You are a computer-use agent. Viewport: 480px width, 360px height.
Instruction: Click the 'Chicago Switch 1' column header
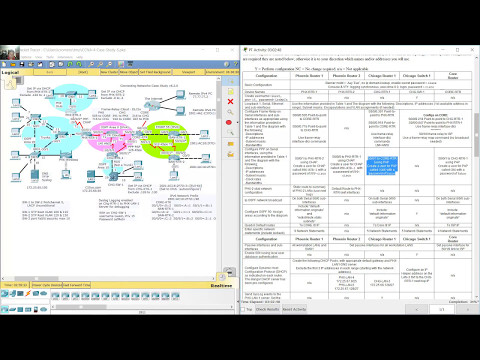(417, 76)
